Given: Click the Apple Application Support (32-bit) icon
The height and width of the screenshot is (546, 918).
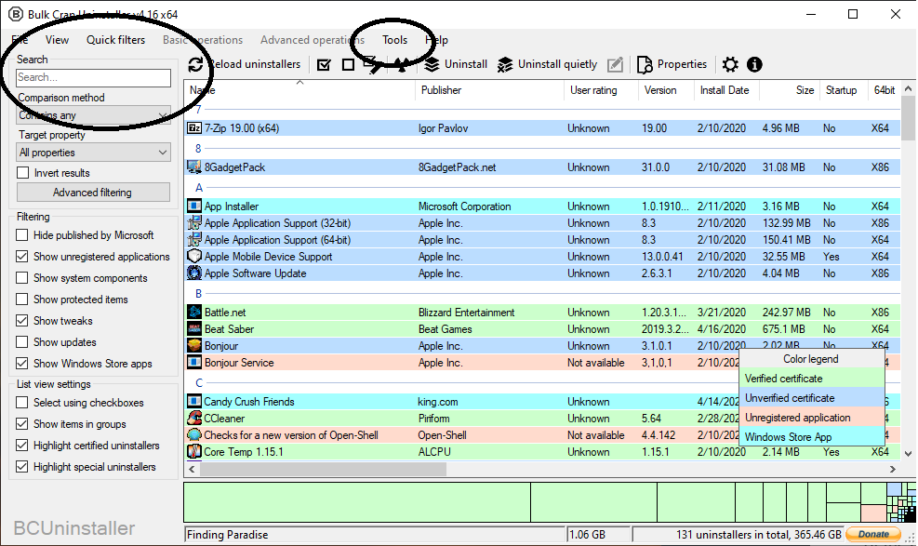Looking at the screenshot, I should 194,223.
